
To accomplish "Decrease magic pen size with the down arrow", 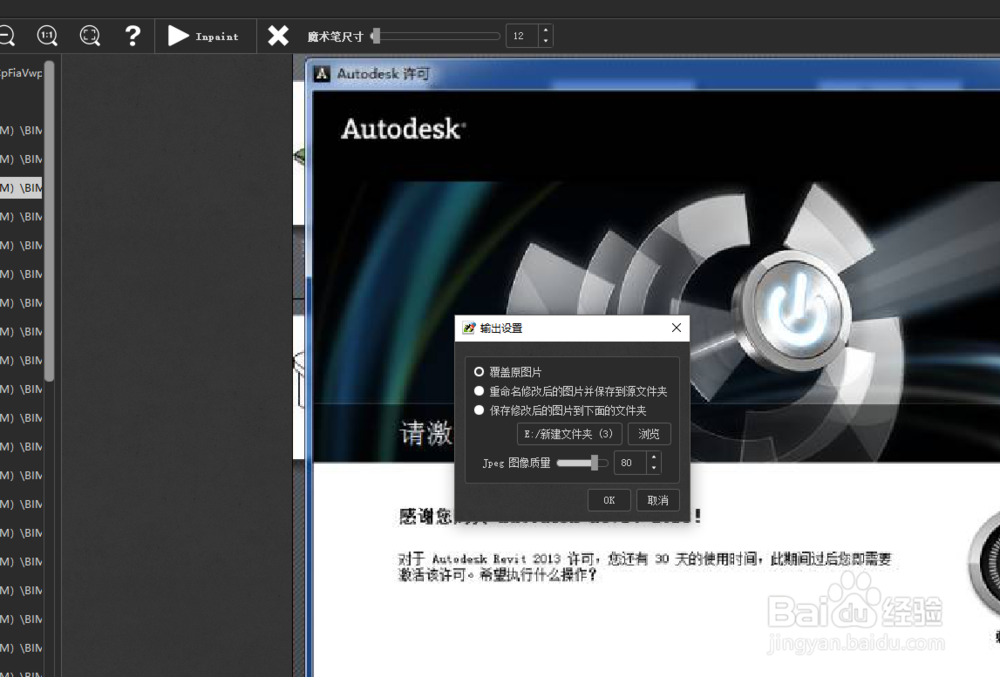I will (x=545, y=42).
